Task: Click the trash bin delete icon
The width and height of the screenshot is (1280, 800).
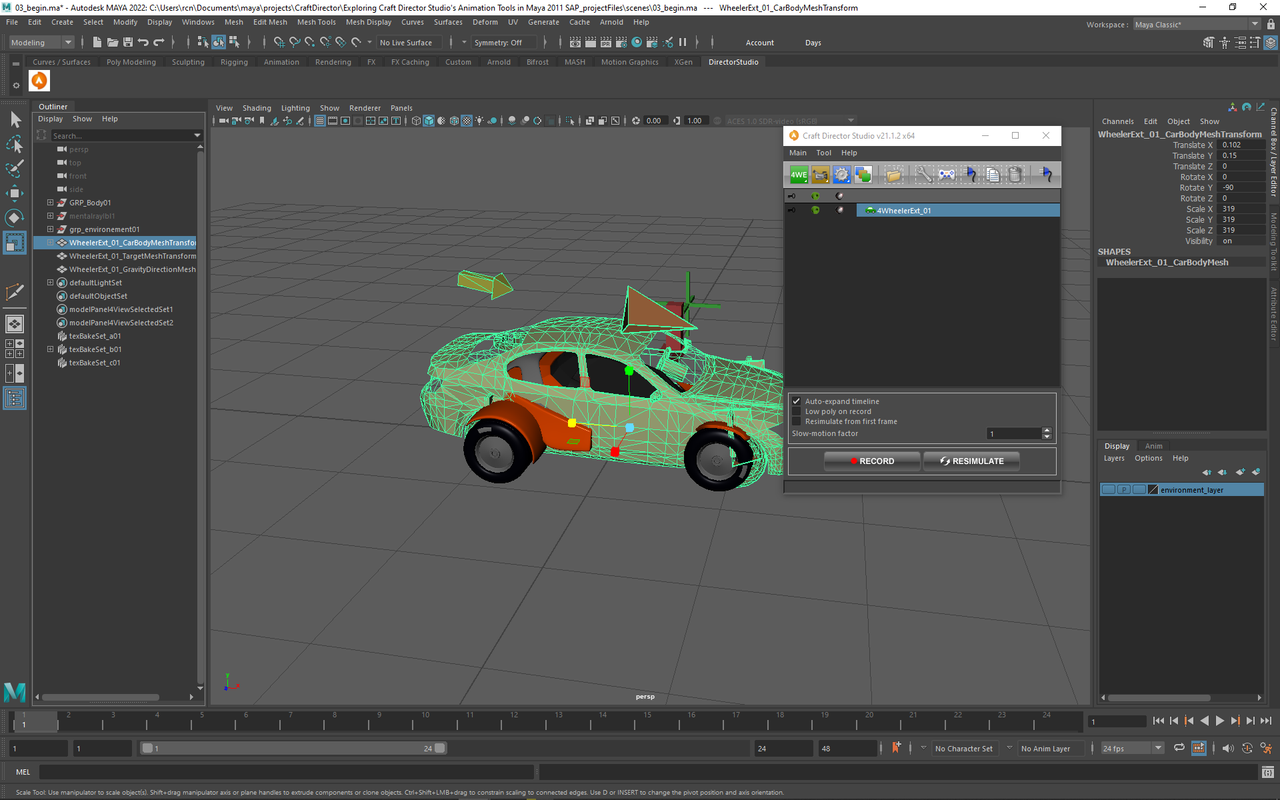Action: coord(1015,174)
